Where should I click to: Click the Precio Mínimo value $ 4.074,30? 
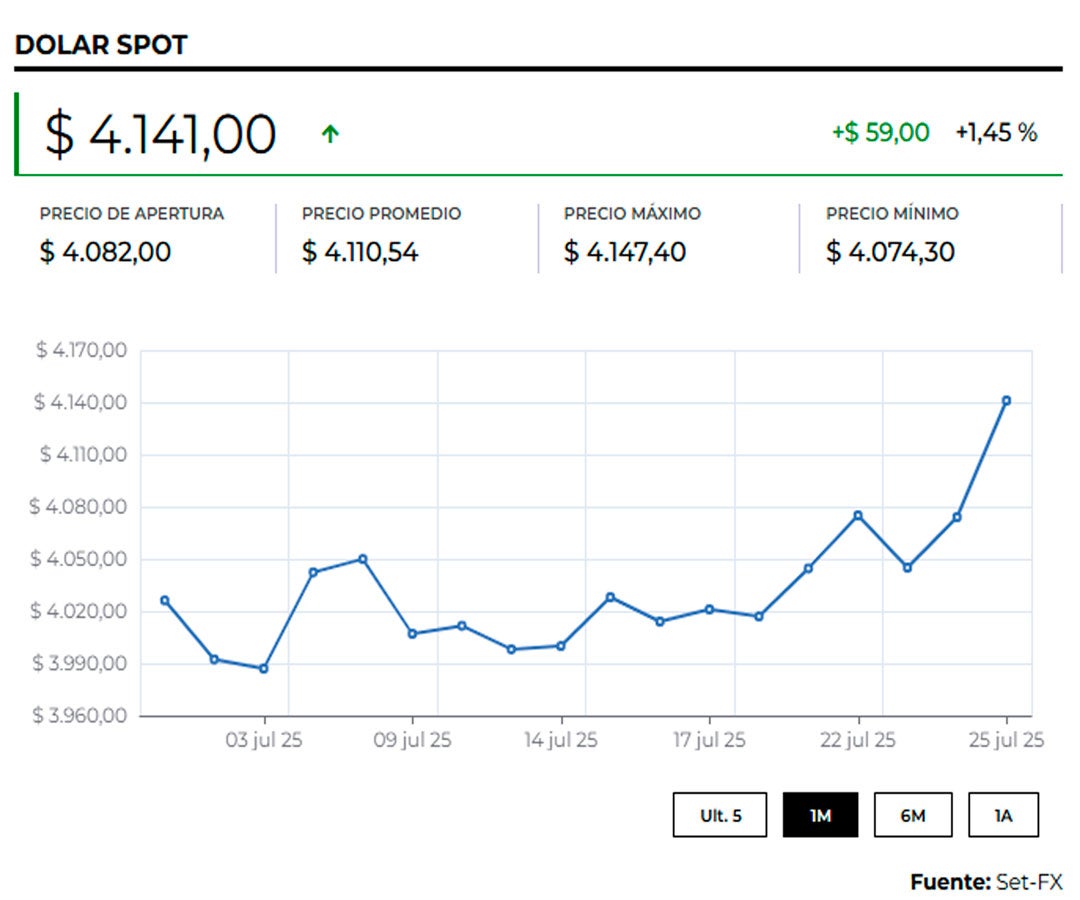point(890,252)
